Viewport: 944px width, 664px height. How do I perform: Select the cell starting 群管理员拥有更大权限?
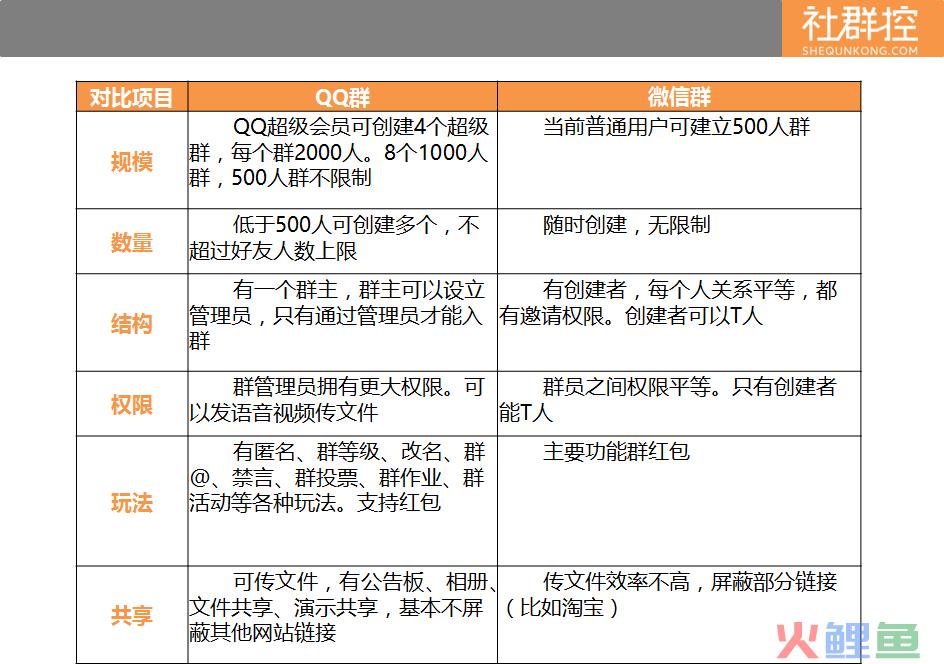pos(343,404)
